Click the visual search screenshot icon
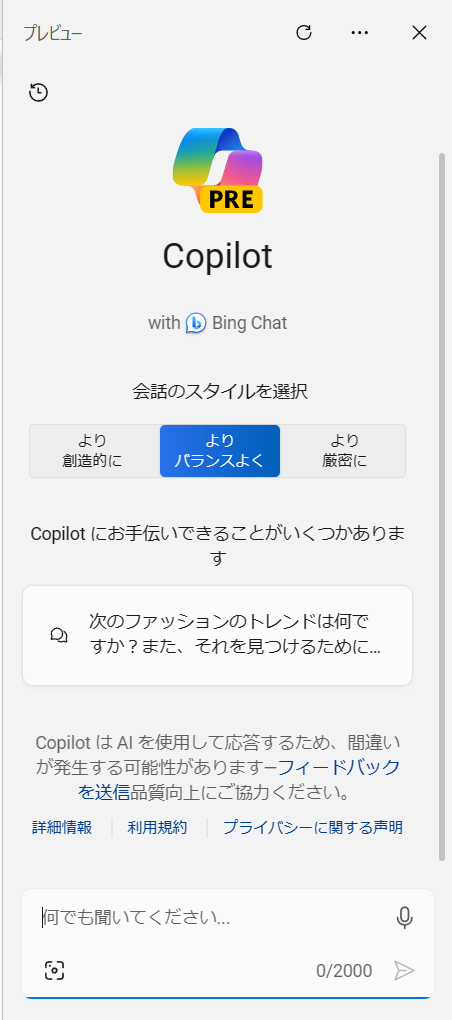Viewport: 452px width, 1020px height. (55, 971)
